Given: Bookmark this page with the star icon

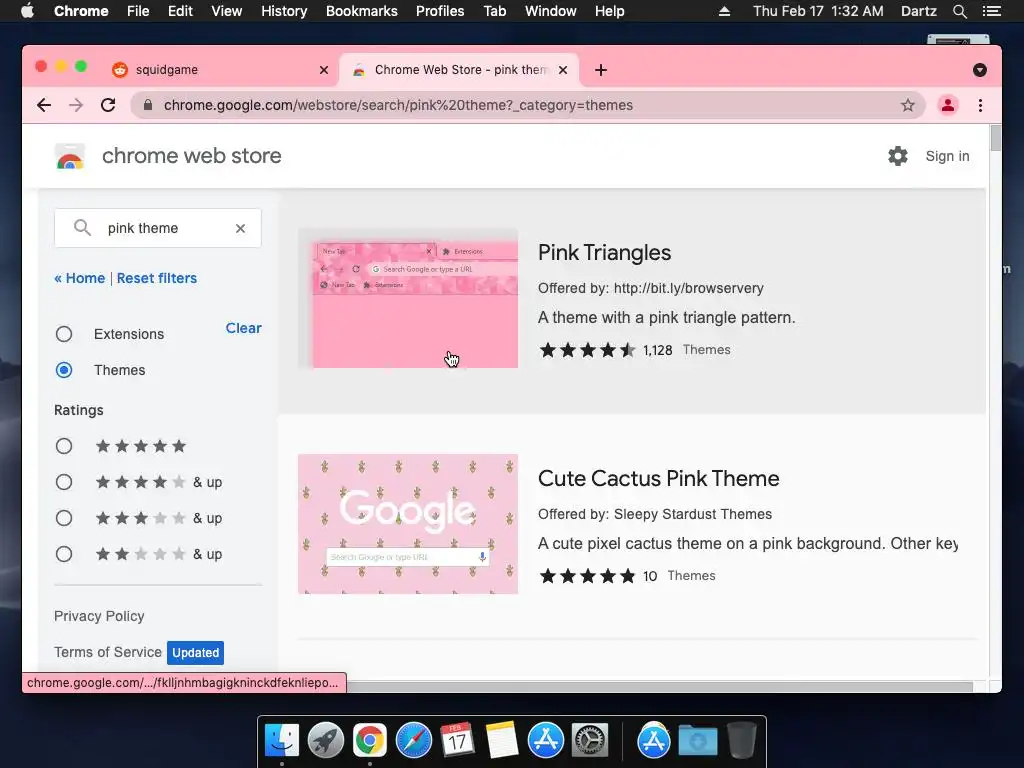Looking at the screenshot, I should click(x=908, y=105).
